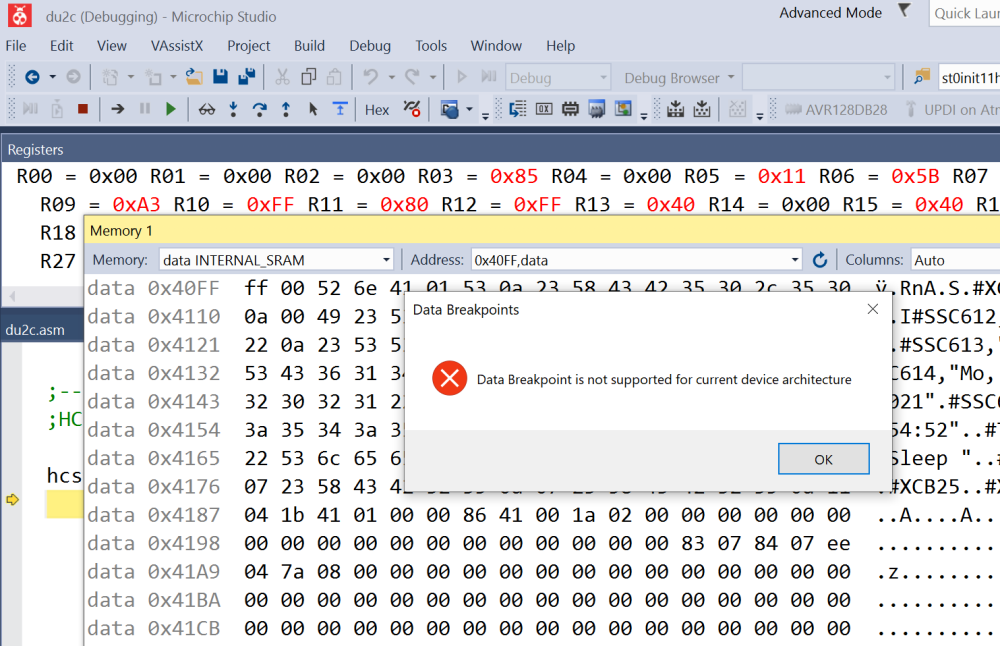Open QuickWatch glasses icon
The image size is (1000, 646).
(x=207, y=110)
